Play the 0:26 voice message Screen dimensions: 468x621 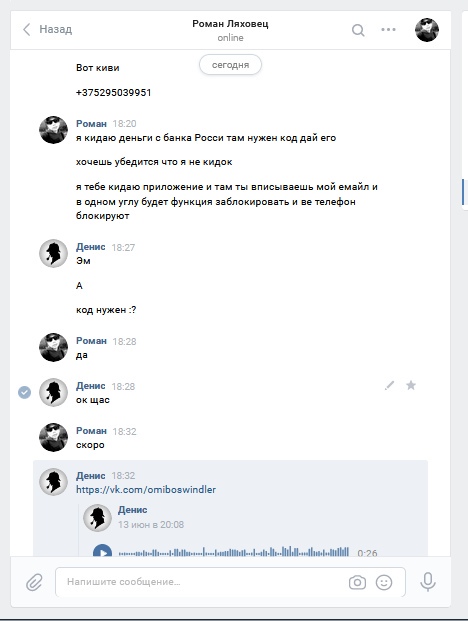point(102,551)
